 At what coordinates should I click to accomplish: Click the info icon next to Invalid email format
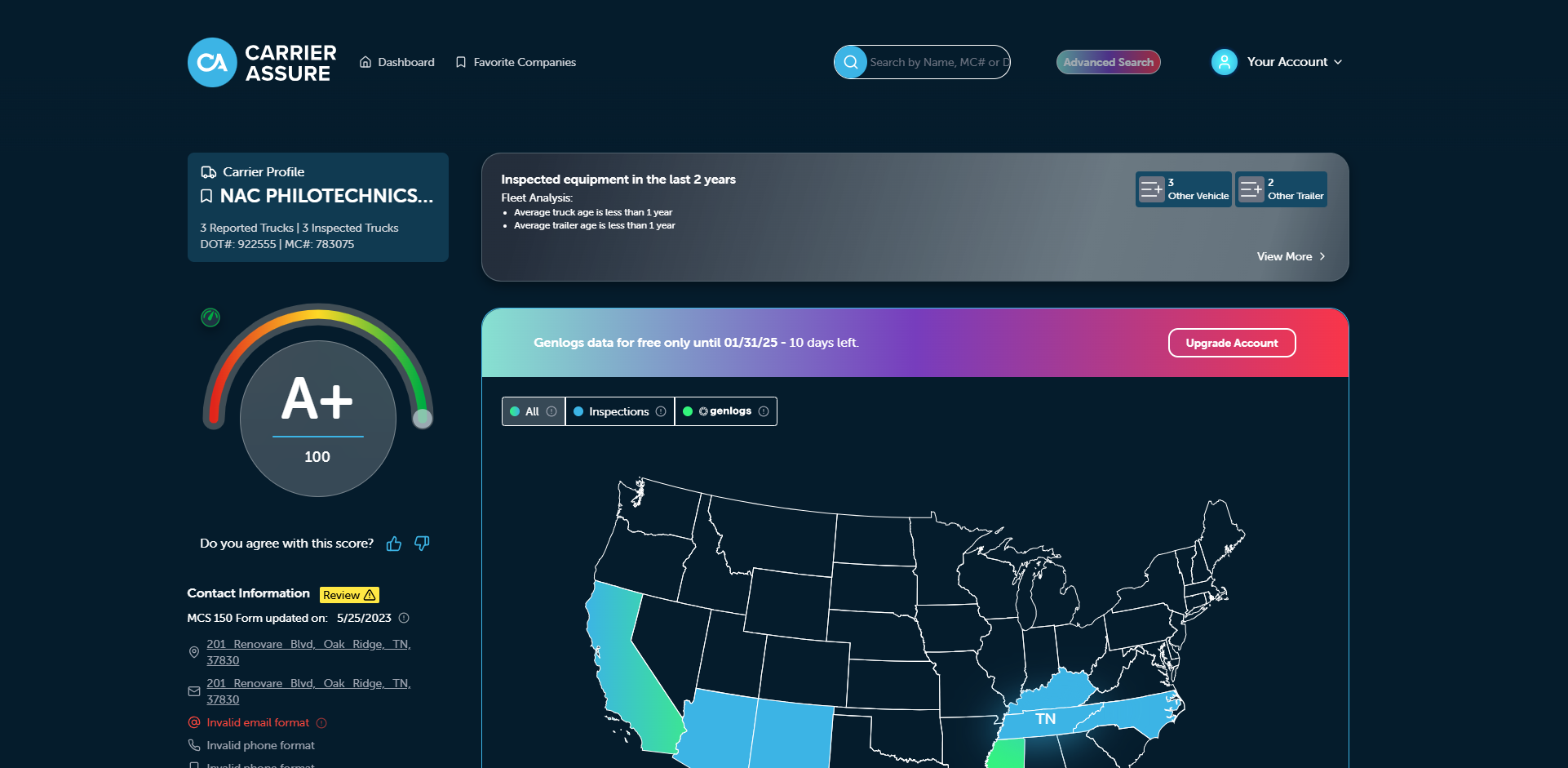click(321, 722)
